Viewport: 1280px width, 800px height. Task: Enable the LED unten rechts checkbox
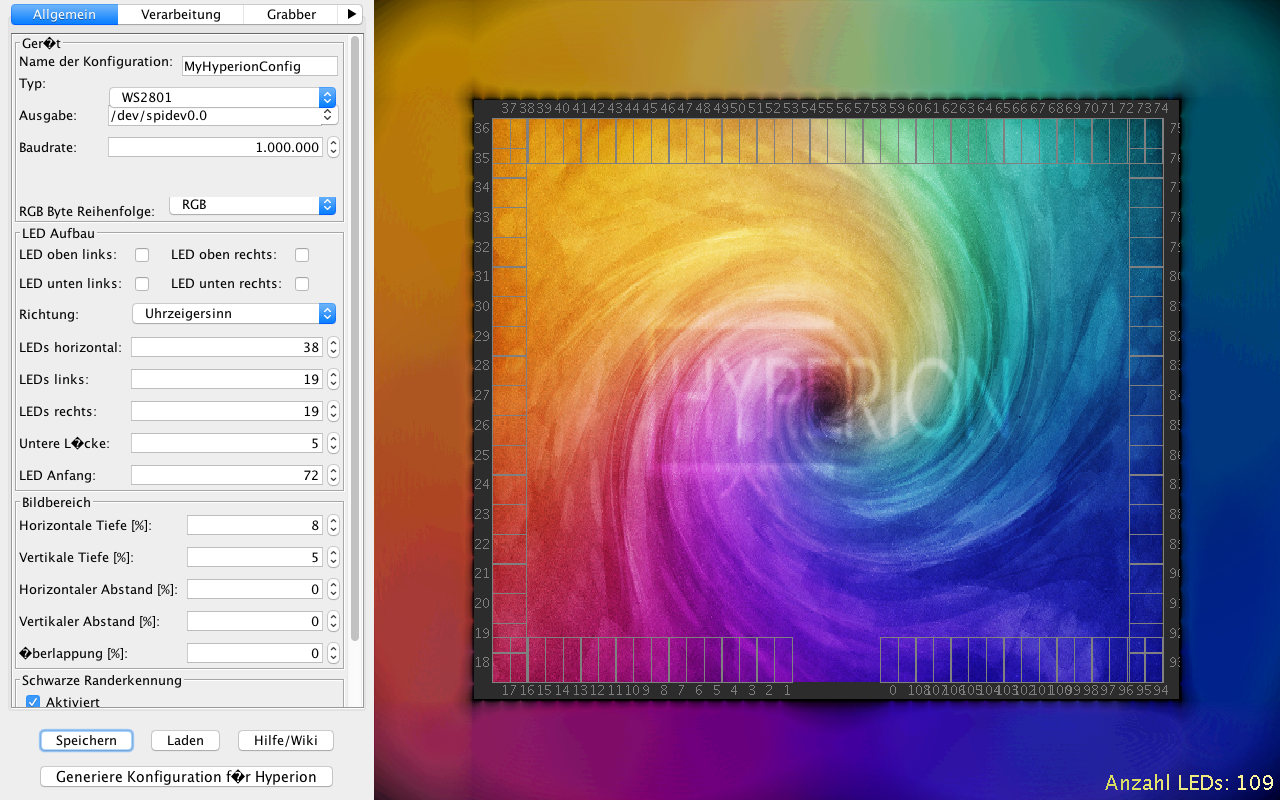[302, 284]
